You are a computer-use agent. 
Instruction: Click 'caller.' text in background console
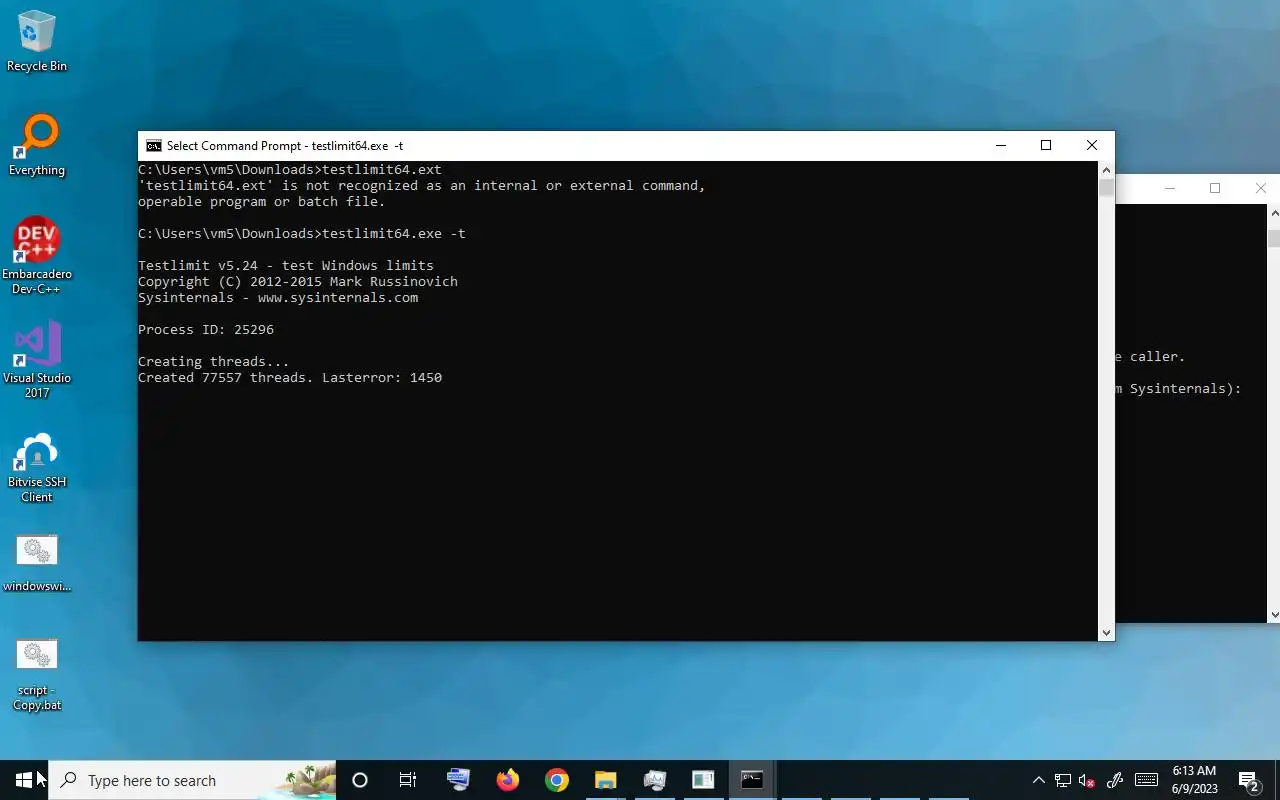(1158, 357)
